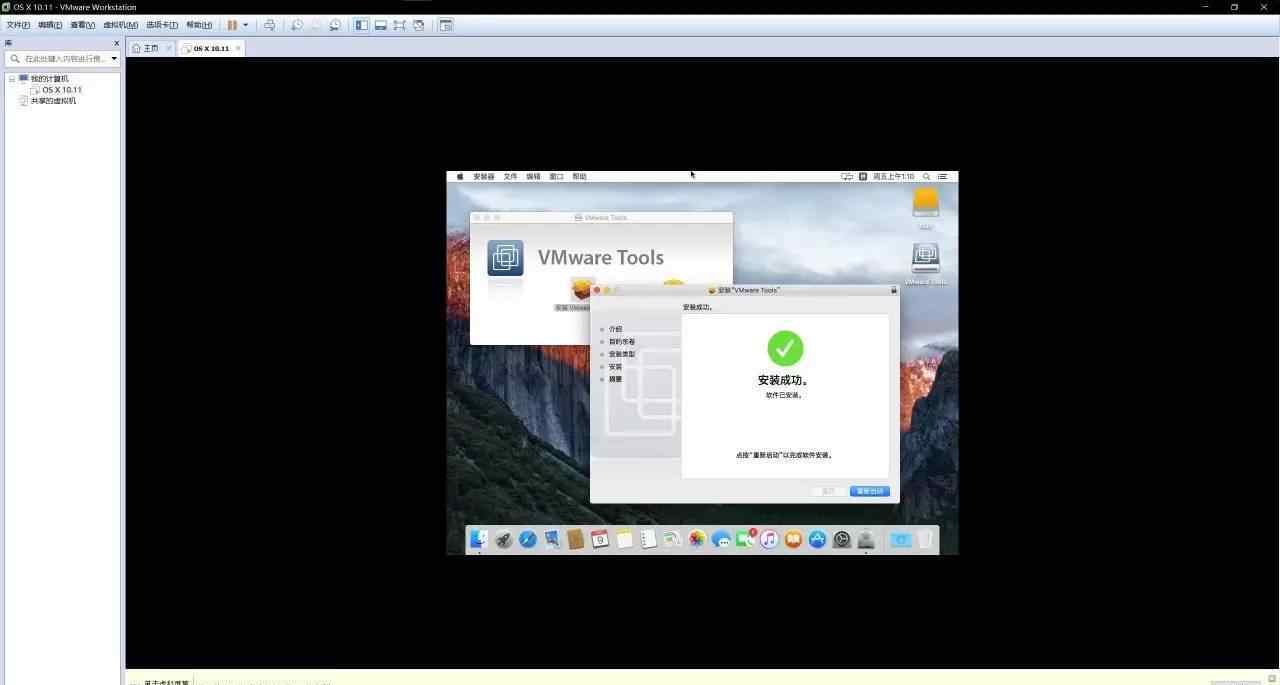Click the thumbnail bar toolbar icon

pos(381,25)
